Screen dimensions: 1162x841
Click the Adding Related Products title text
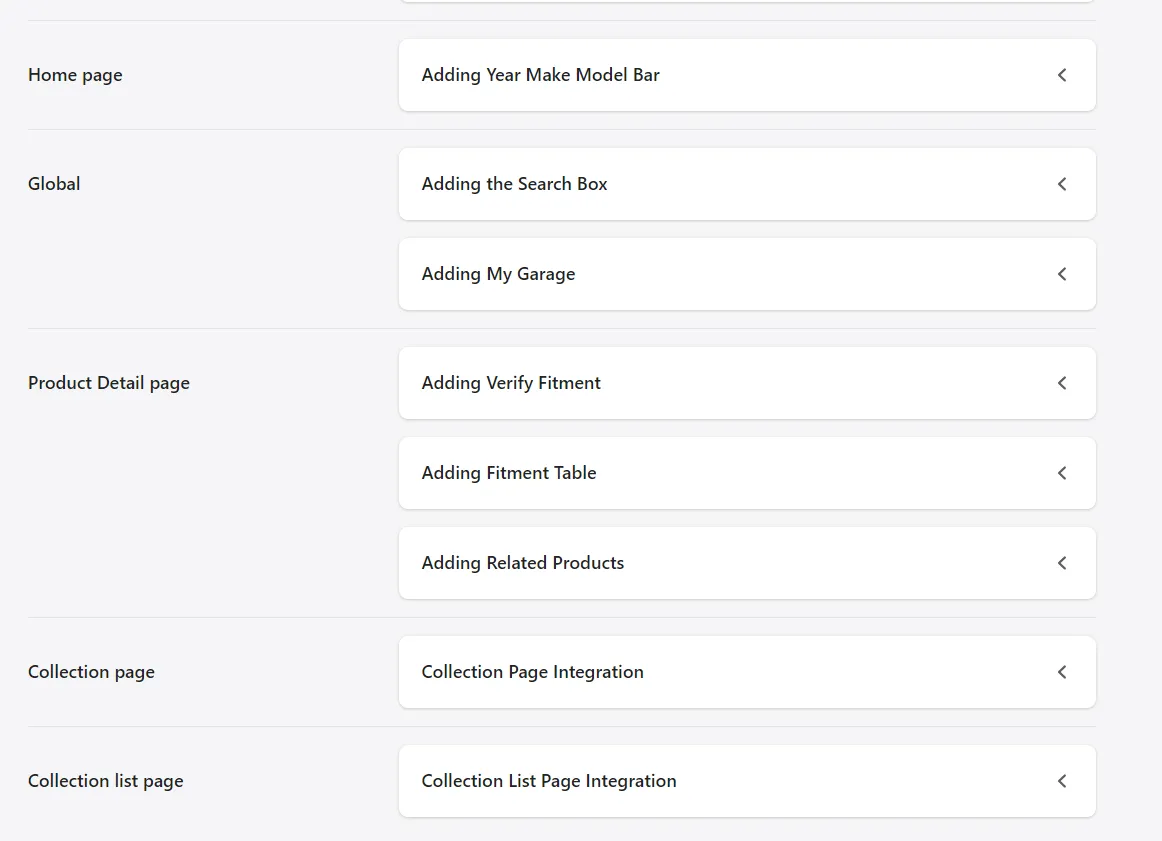tap(522, 563)
